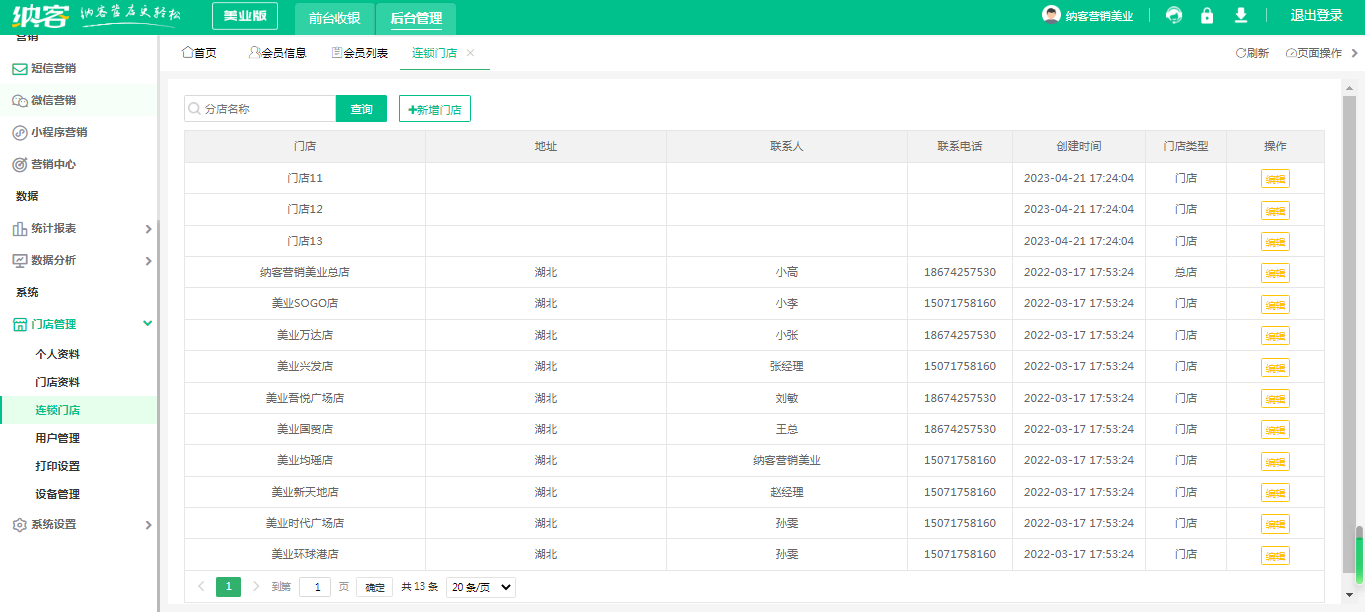Switch to the 会员列表 tab
Viewport: 1365px width, 612px height.
[360, 53]
